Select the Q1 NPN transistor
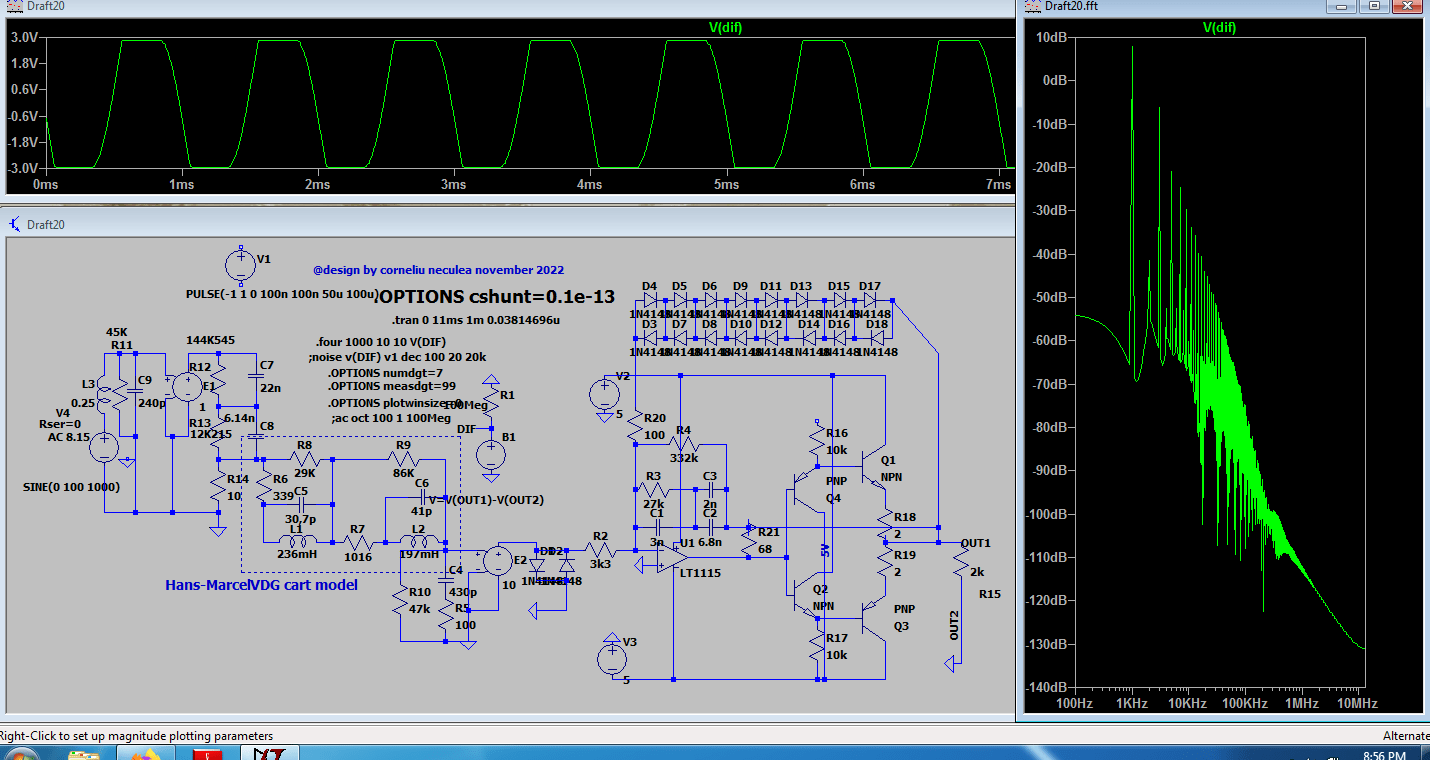 point(872,466)
